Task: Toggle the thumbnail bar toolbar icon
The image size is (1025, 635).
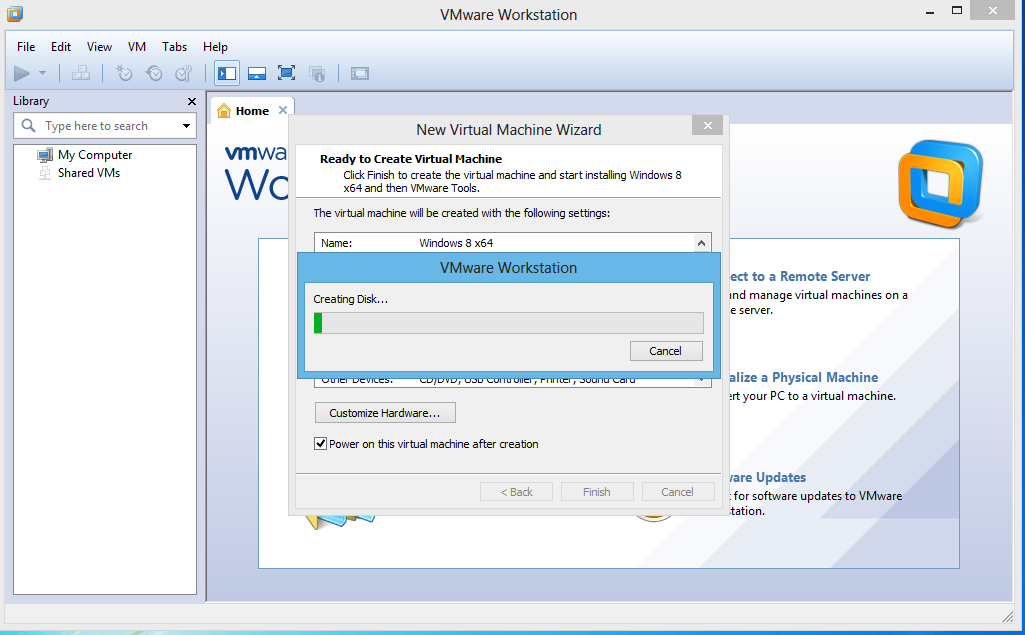Action: (257, 73)
